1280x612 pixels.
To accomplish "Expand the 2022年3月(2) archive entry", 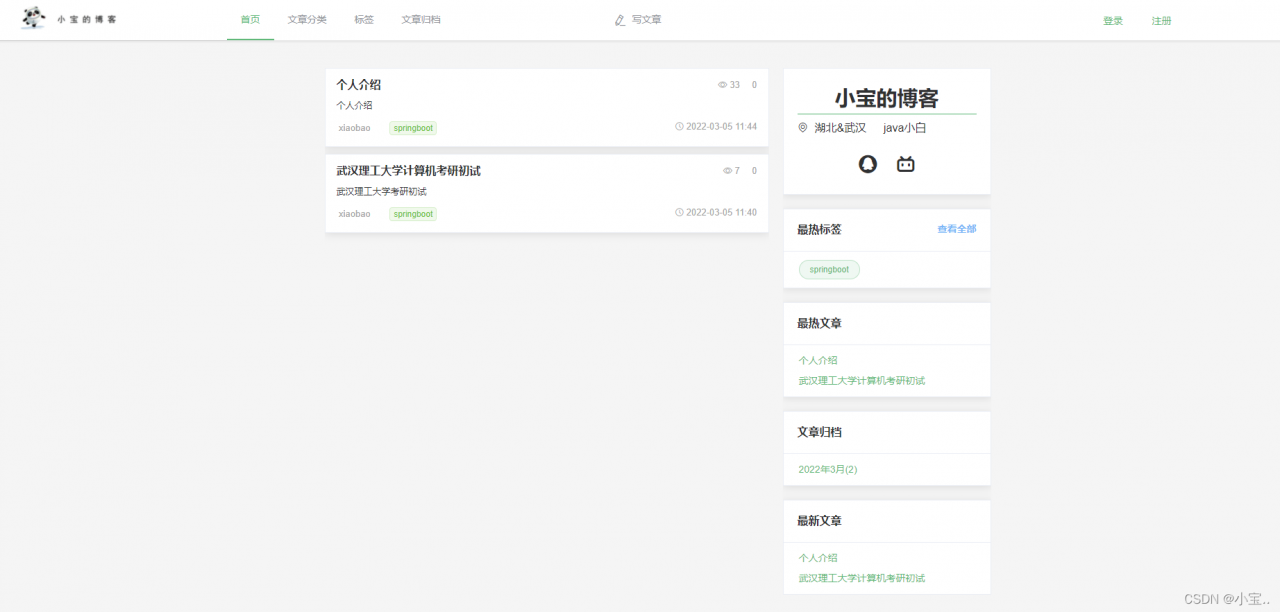I will [x=827, y=469].
